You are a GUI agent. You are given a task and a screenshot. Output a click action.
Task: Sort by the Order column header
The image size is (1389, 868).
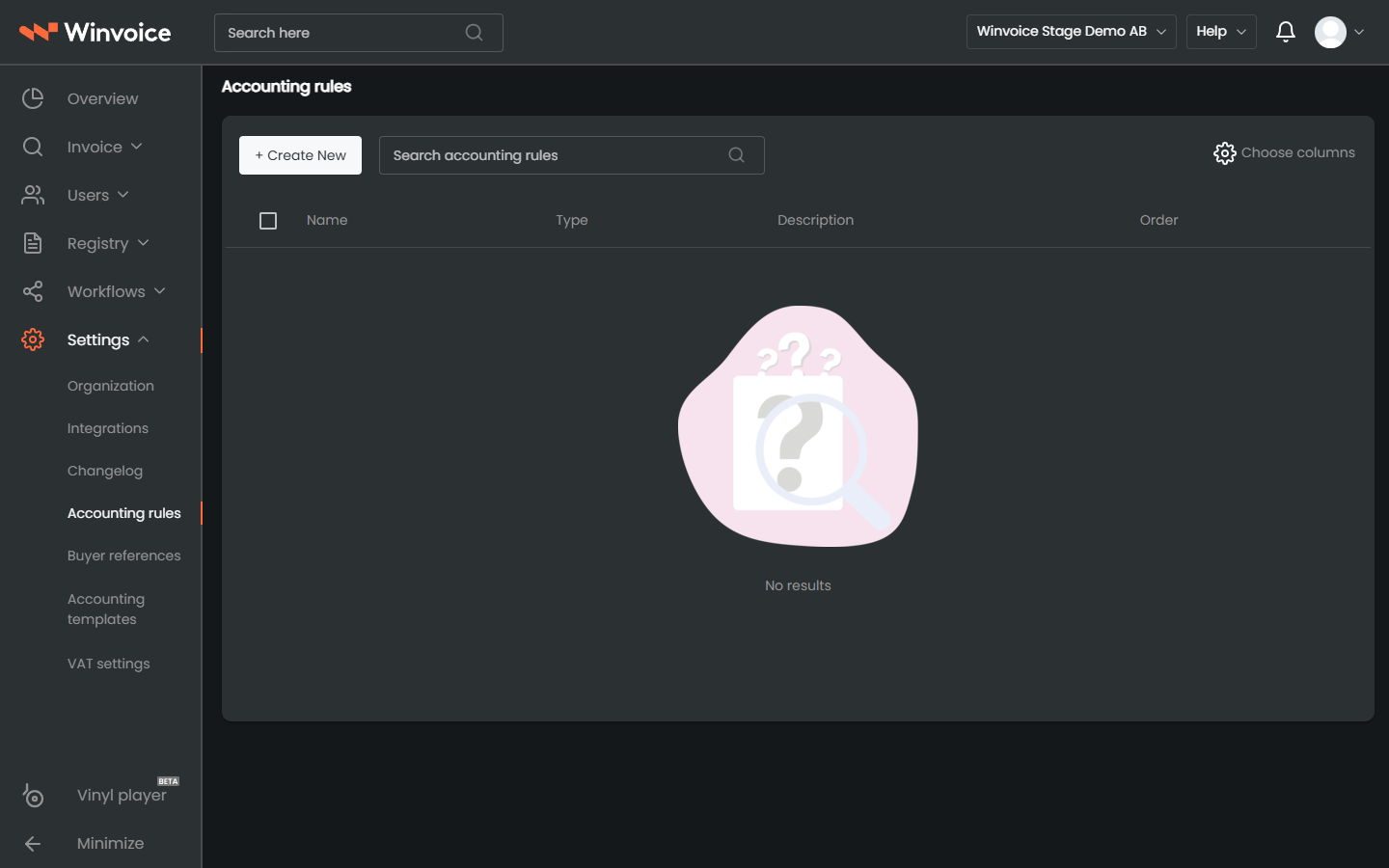tap(1158, 220)
